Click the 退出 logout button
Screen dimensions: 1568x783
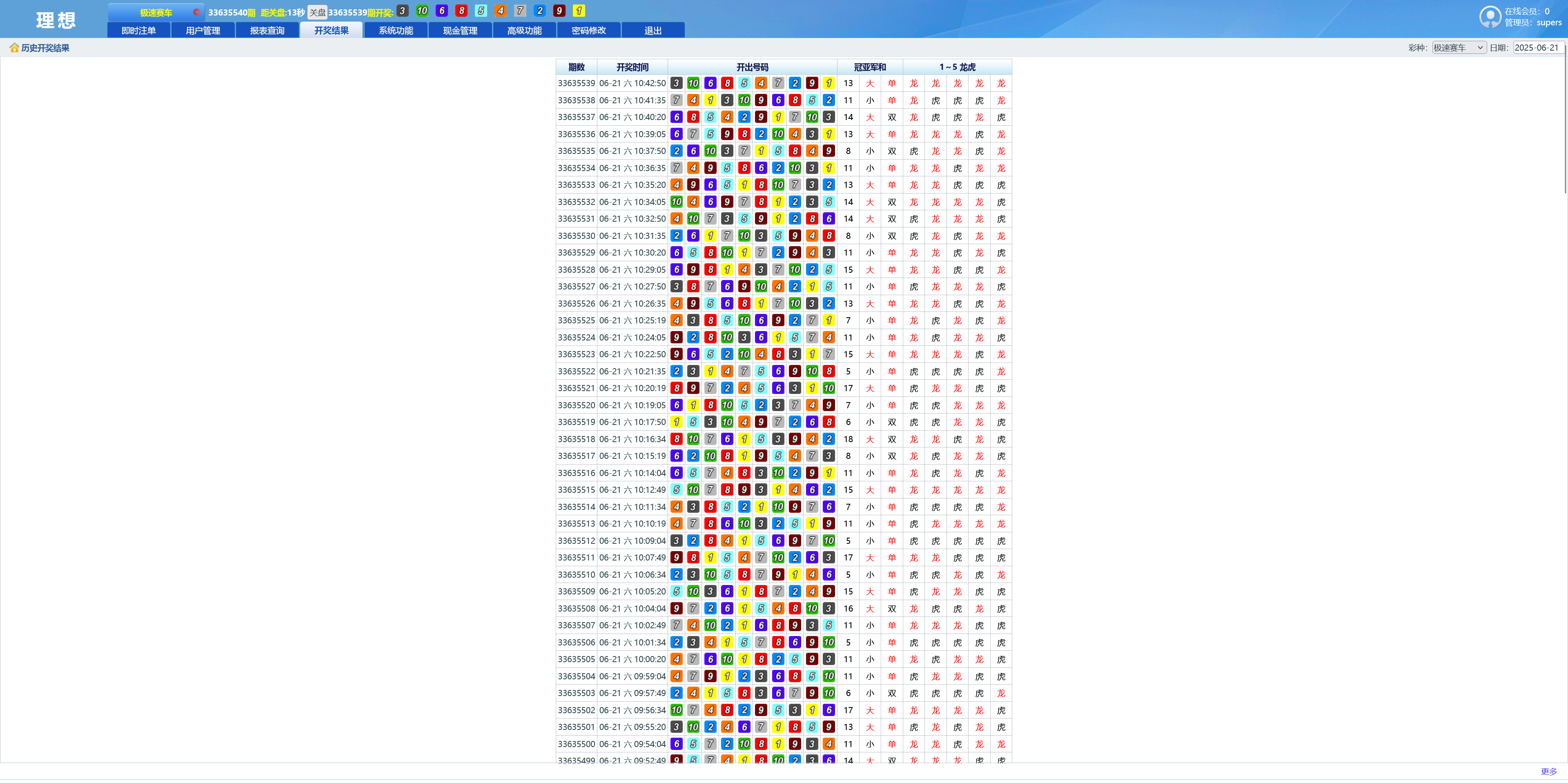click(x=653, y=31)
